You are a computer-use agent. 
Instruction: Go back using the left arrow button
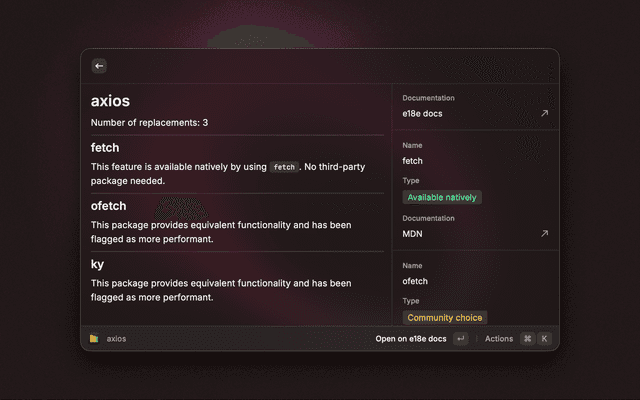(99, 66)
